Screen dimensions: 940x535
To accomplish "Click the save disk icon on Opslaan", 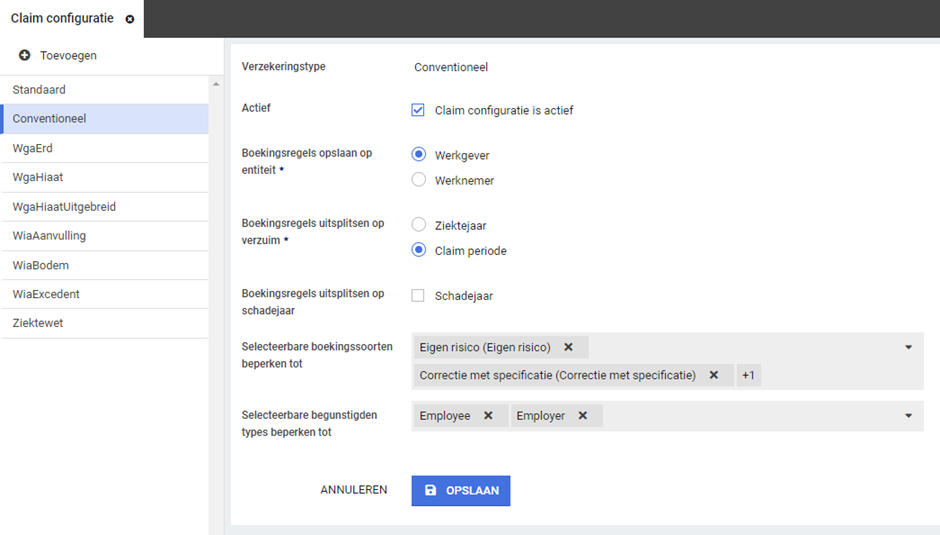I will pos(431,491).
